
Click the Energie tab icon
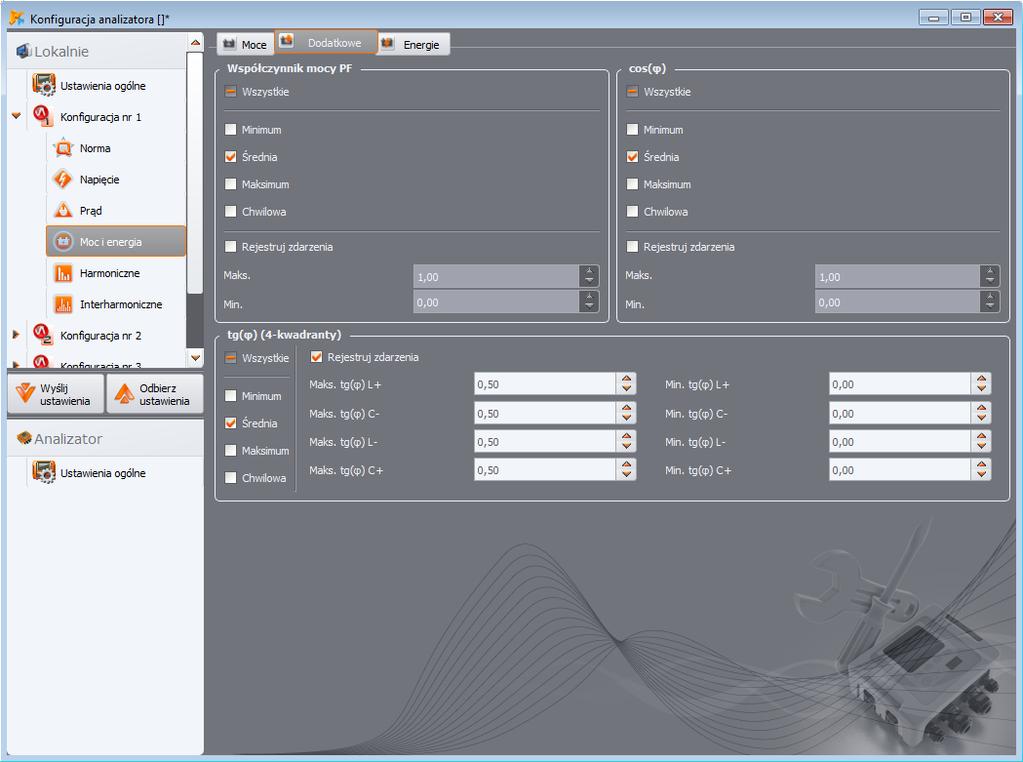pyautogui.click(x=387, y=43)
